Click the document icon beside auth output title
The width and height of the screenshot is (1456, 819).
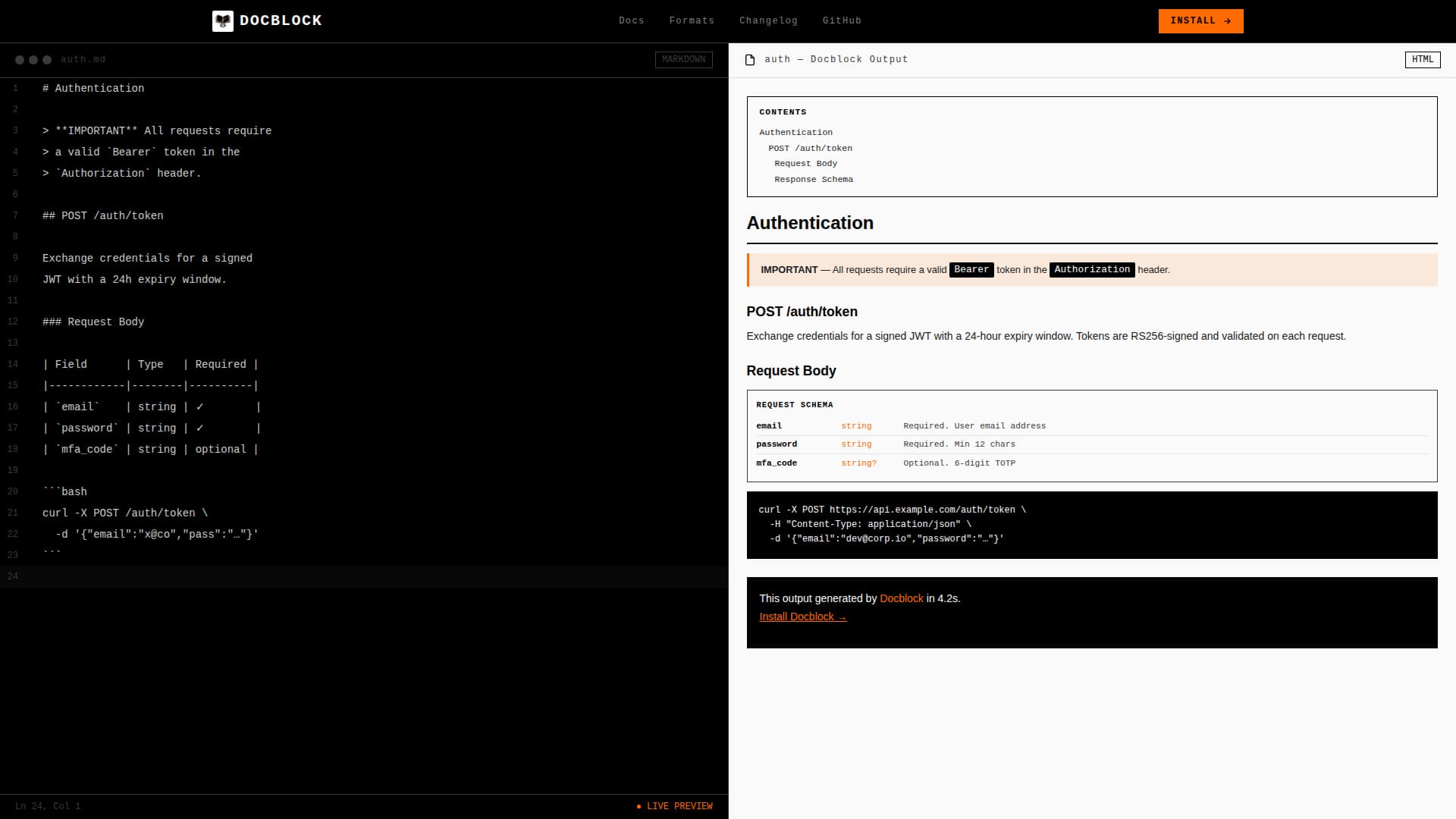tap(750, 60)
